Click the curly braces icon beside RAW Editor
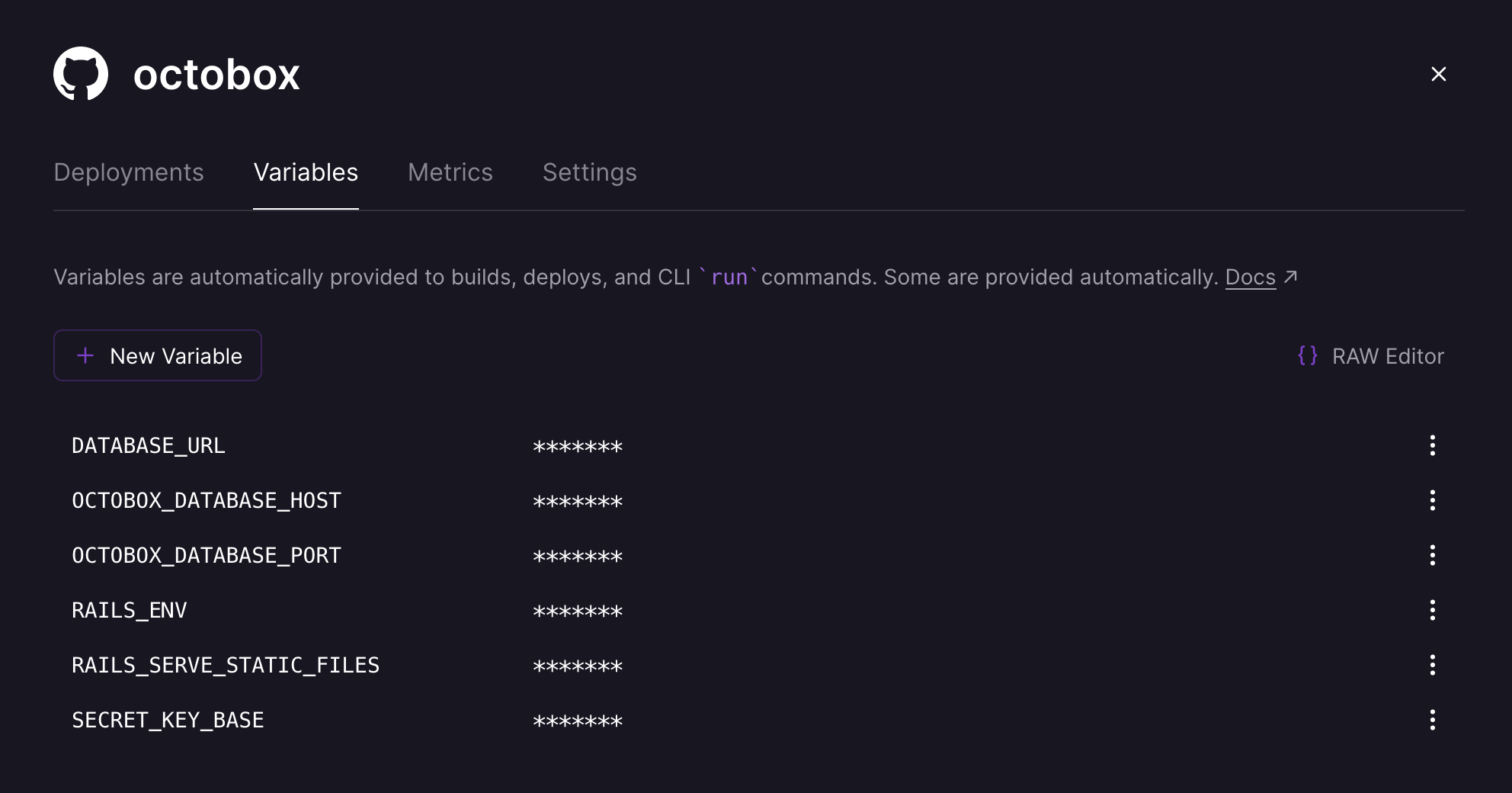The width and height of the screenshot is (1512, 793). (x=1308, y=355)
